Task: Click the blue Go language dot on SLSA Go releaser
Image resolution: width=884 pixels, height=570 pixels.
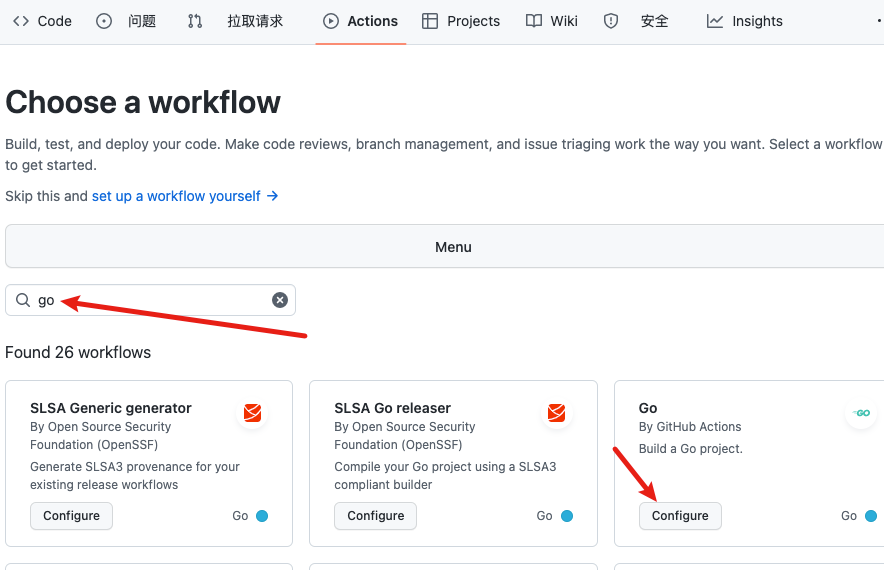Action: (x=567, y=516)
